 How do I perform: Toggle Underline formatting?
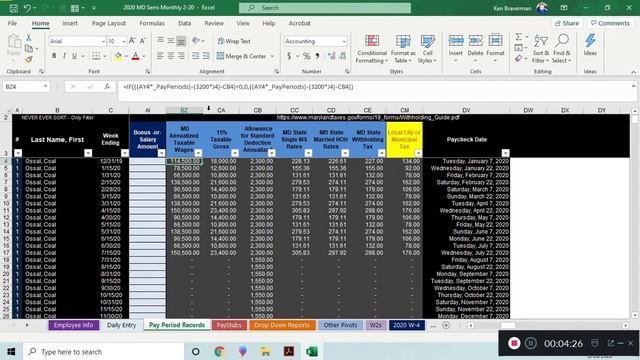tap(74, 56)
